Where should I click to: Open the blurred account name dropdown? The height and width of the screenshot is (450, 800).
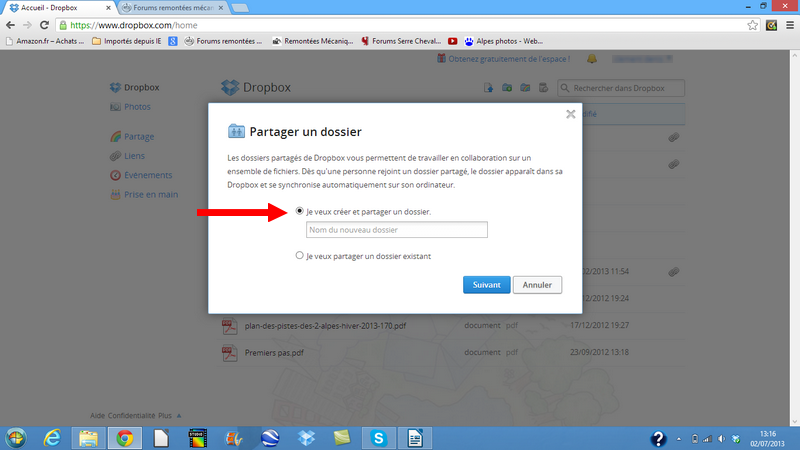(x=642, y=59)
